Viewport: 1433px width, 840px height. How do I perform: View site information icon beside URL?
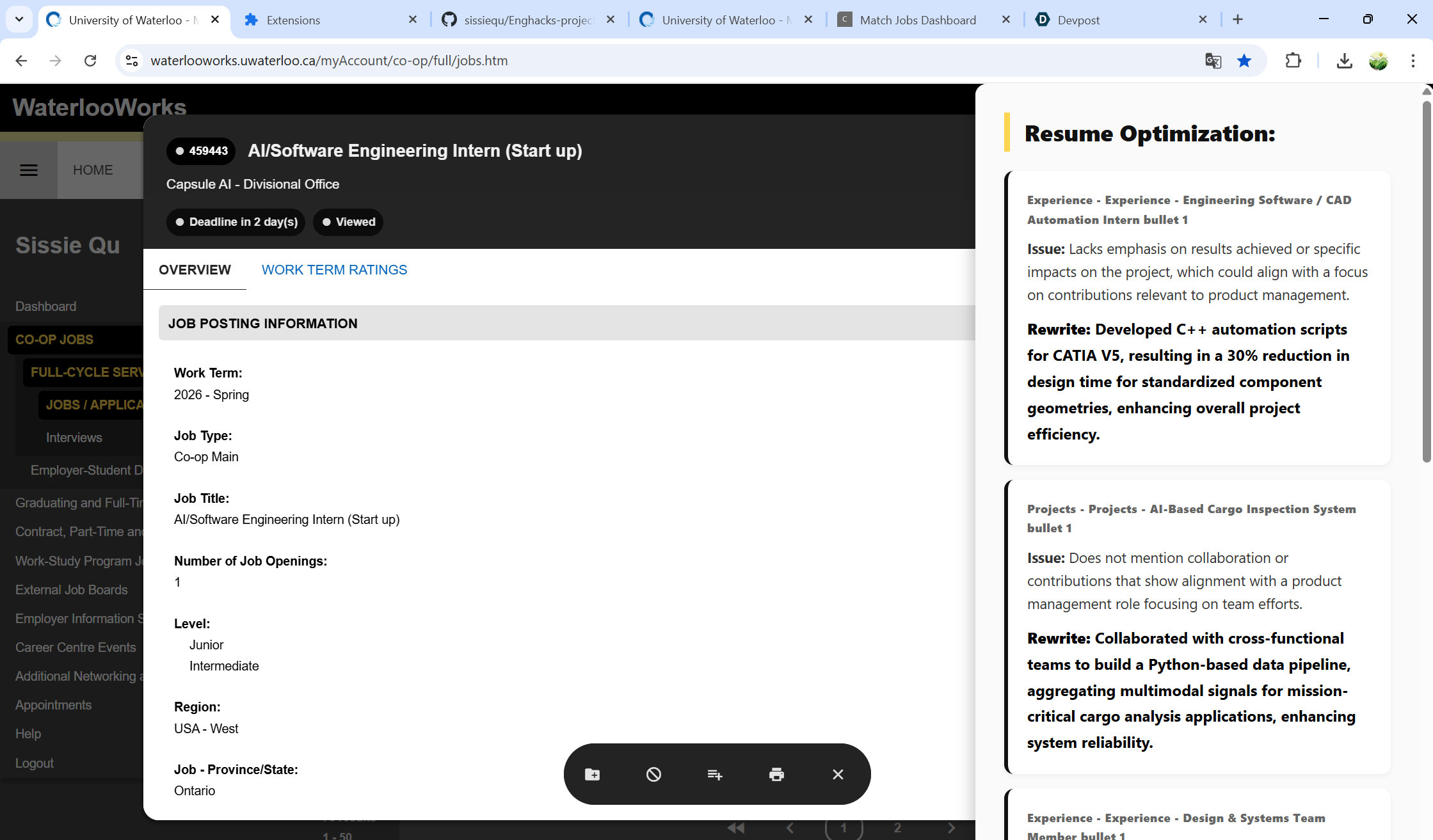tap(132, 61)
